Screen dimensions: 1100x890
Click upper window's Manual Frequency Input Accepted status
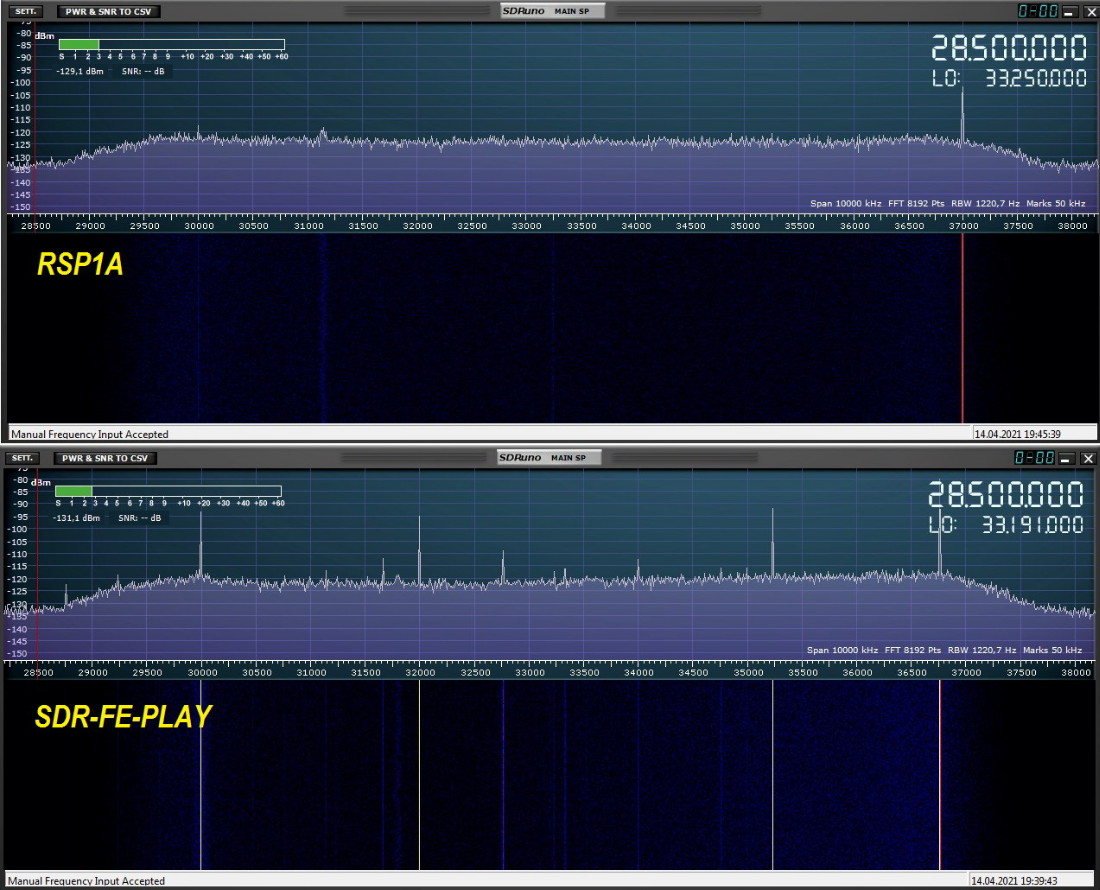[x=90, y=434]
